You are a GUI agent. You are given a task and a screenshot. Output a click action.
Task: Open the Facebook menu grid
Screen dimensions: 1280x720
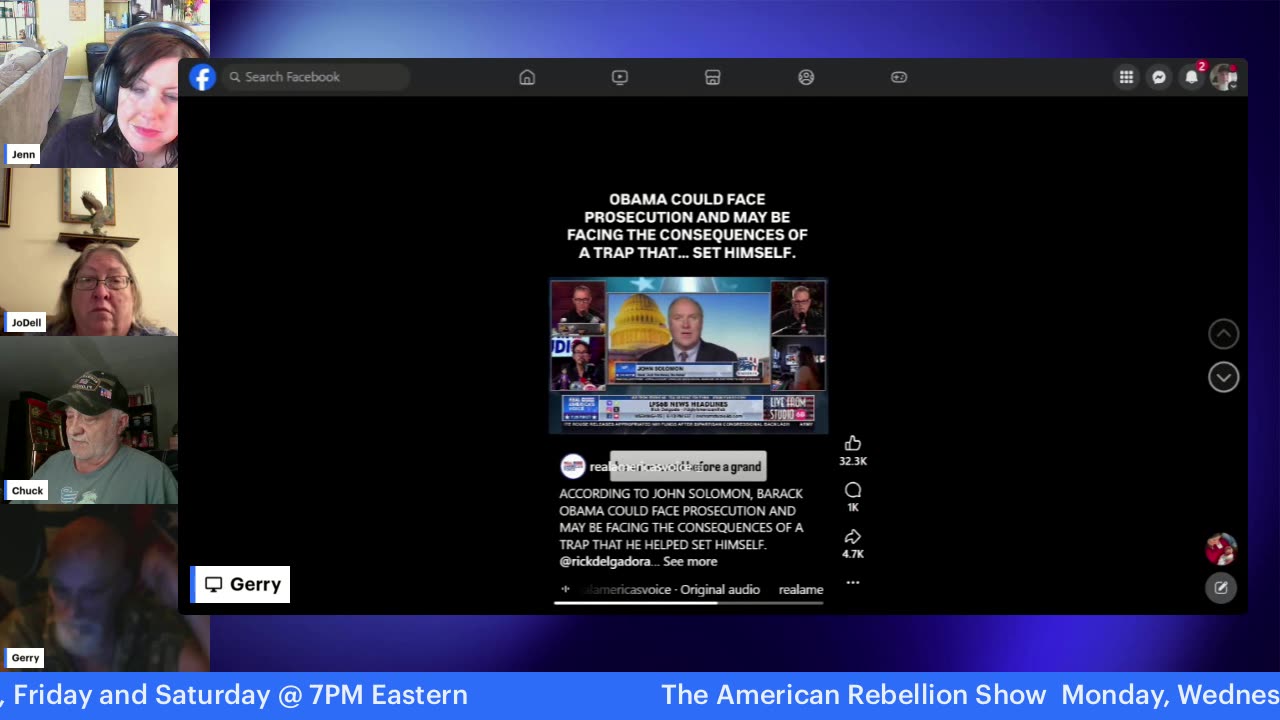tap(1126, 77)
